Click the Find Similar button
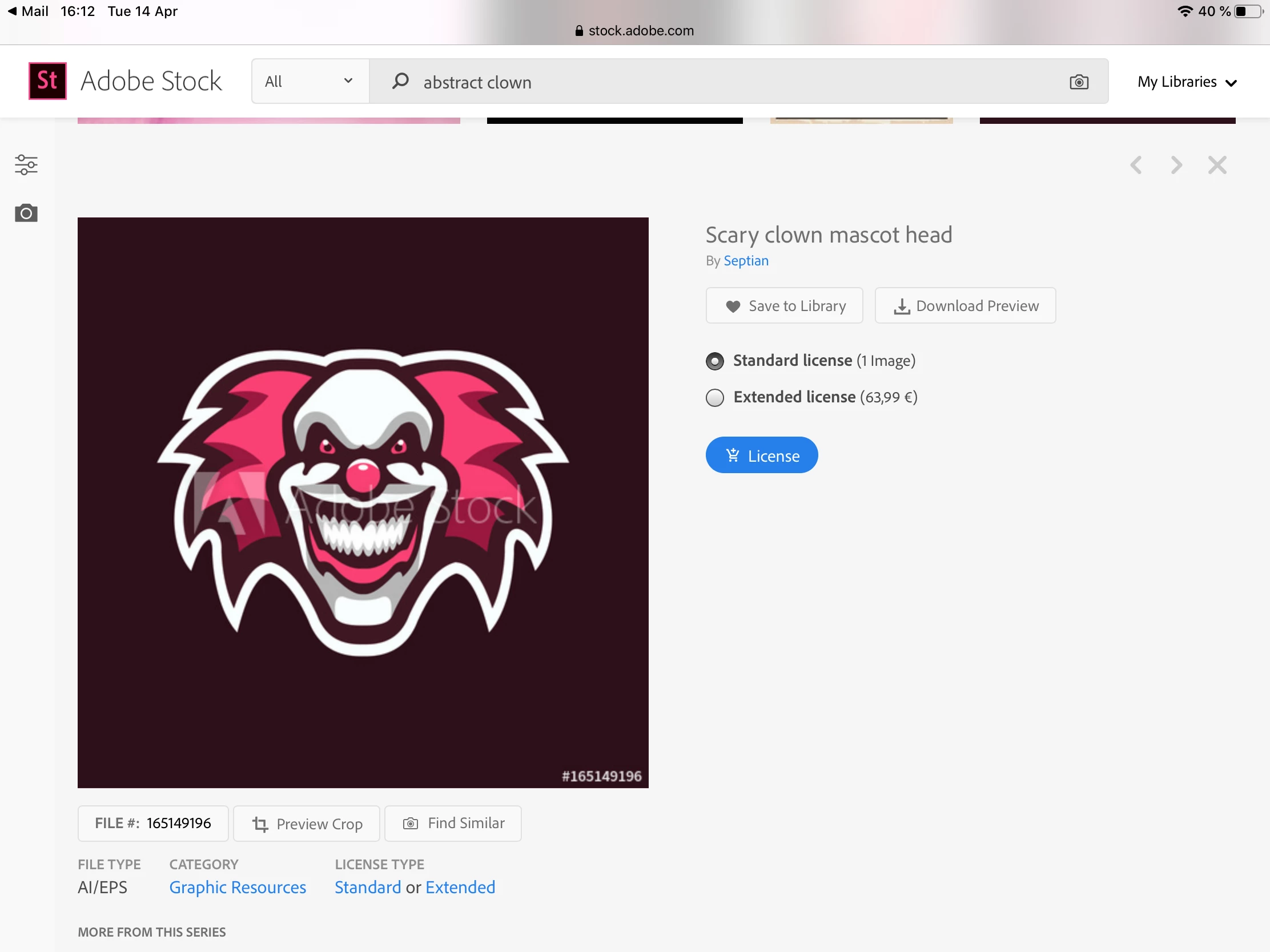This screenshot has width=1270, height=952. (453, 824)
